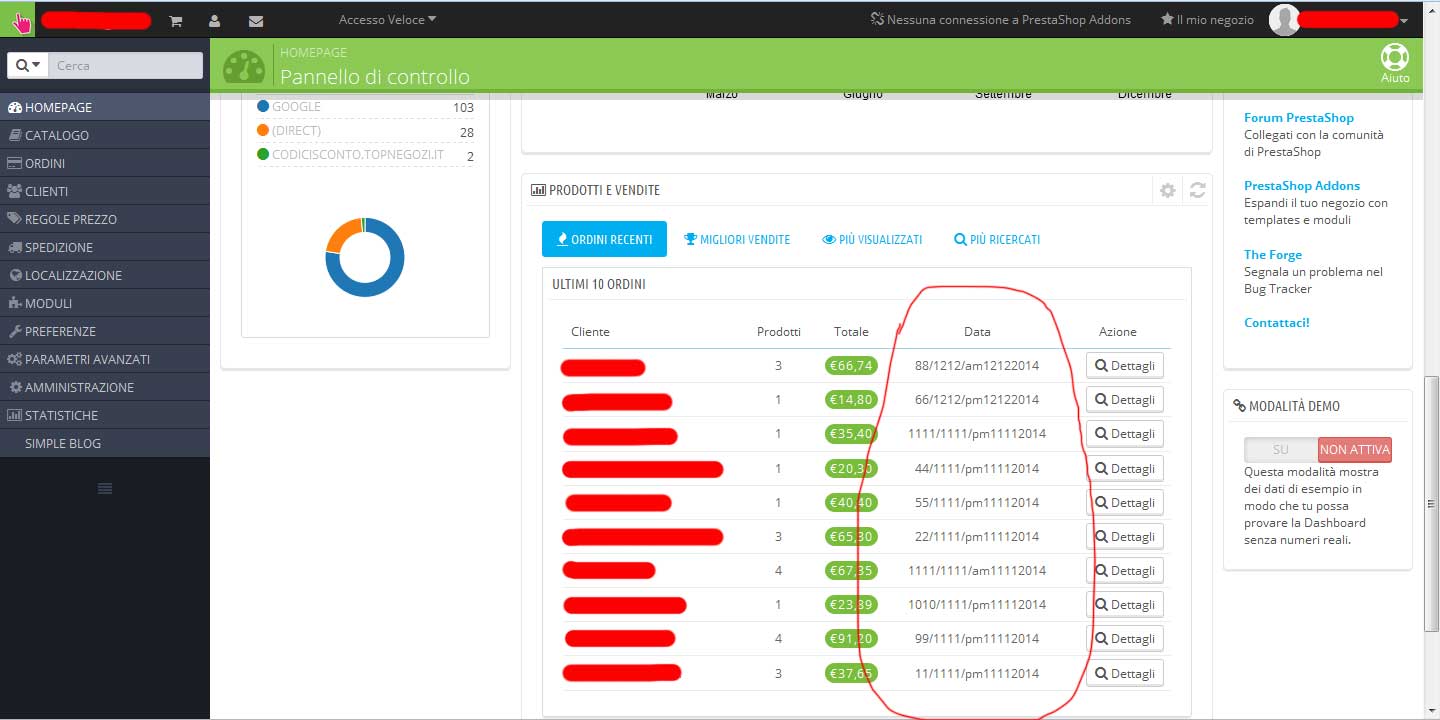Click the NON ATTIVA demo mode option
This screenshot has width=1440, height=720.
(x=1355, y=450)
